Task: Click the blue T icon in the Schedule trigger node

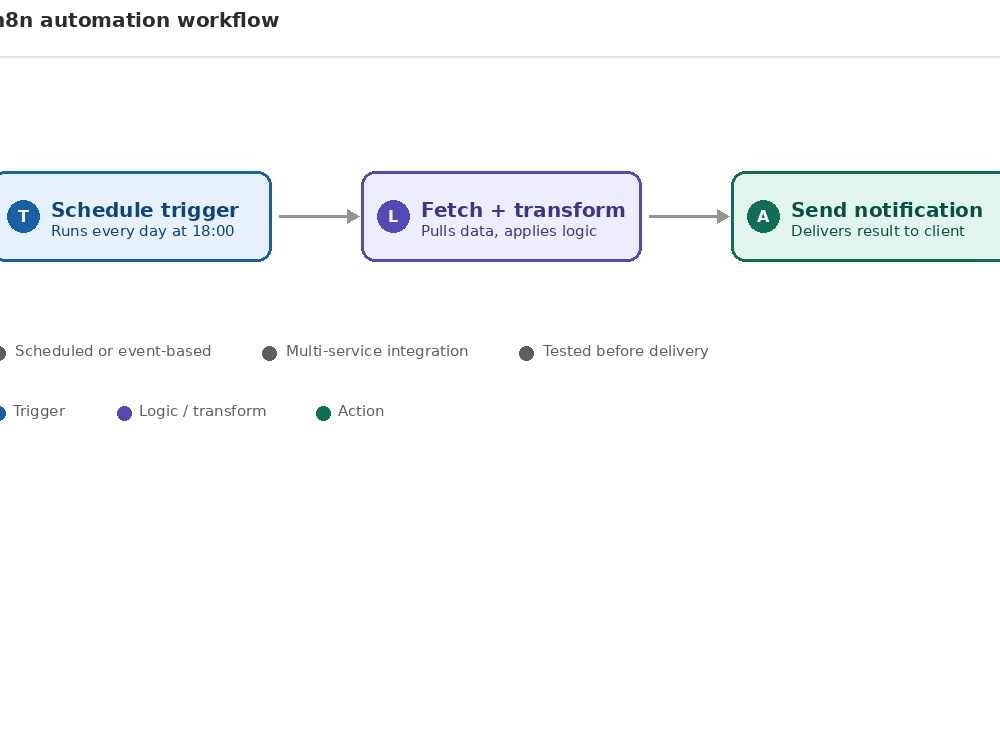Action: (24, 216)
